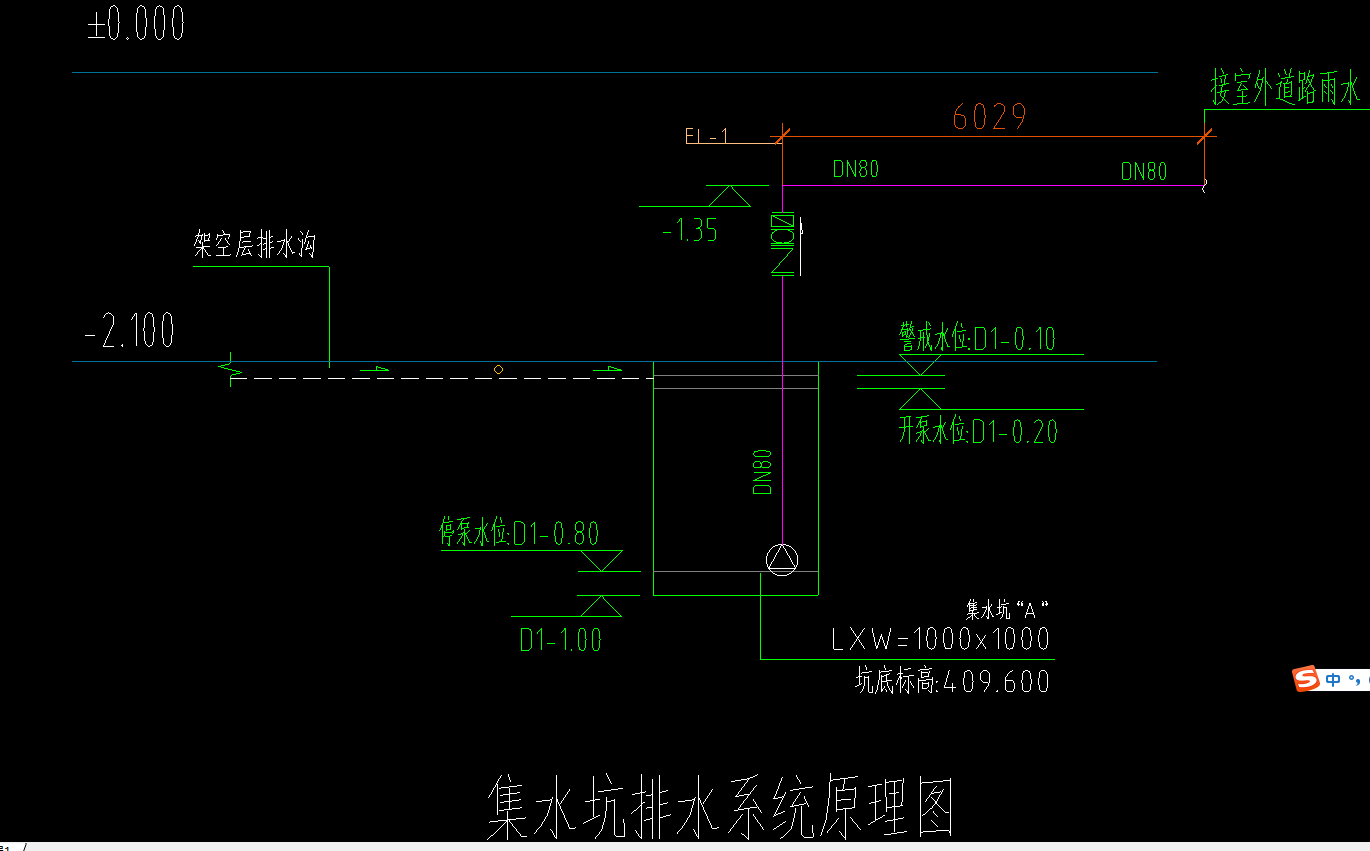The height and width of the screenshot is (851, 1370).
Task: Select the submersible pump circle symbol
Action: click(x=782, y=559)
